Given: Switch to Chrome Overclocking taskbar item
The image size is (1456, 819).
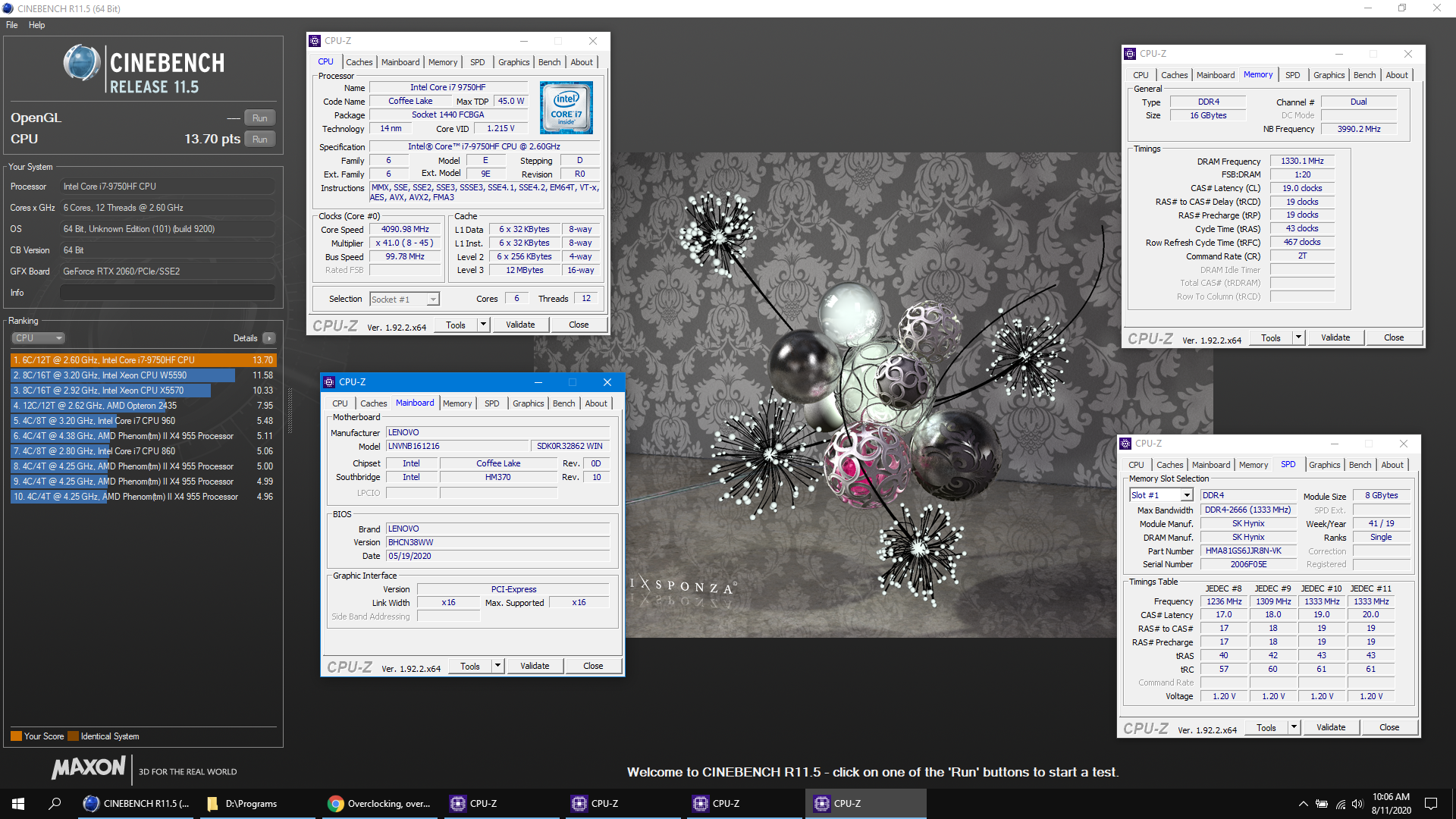Looking at the screenshot, I should tap(379, 803).
